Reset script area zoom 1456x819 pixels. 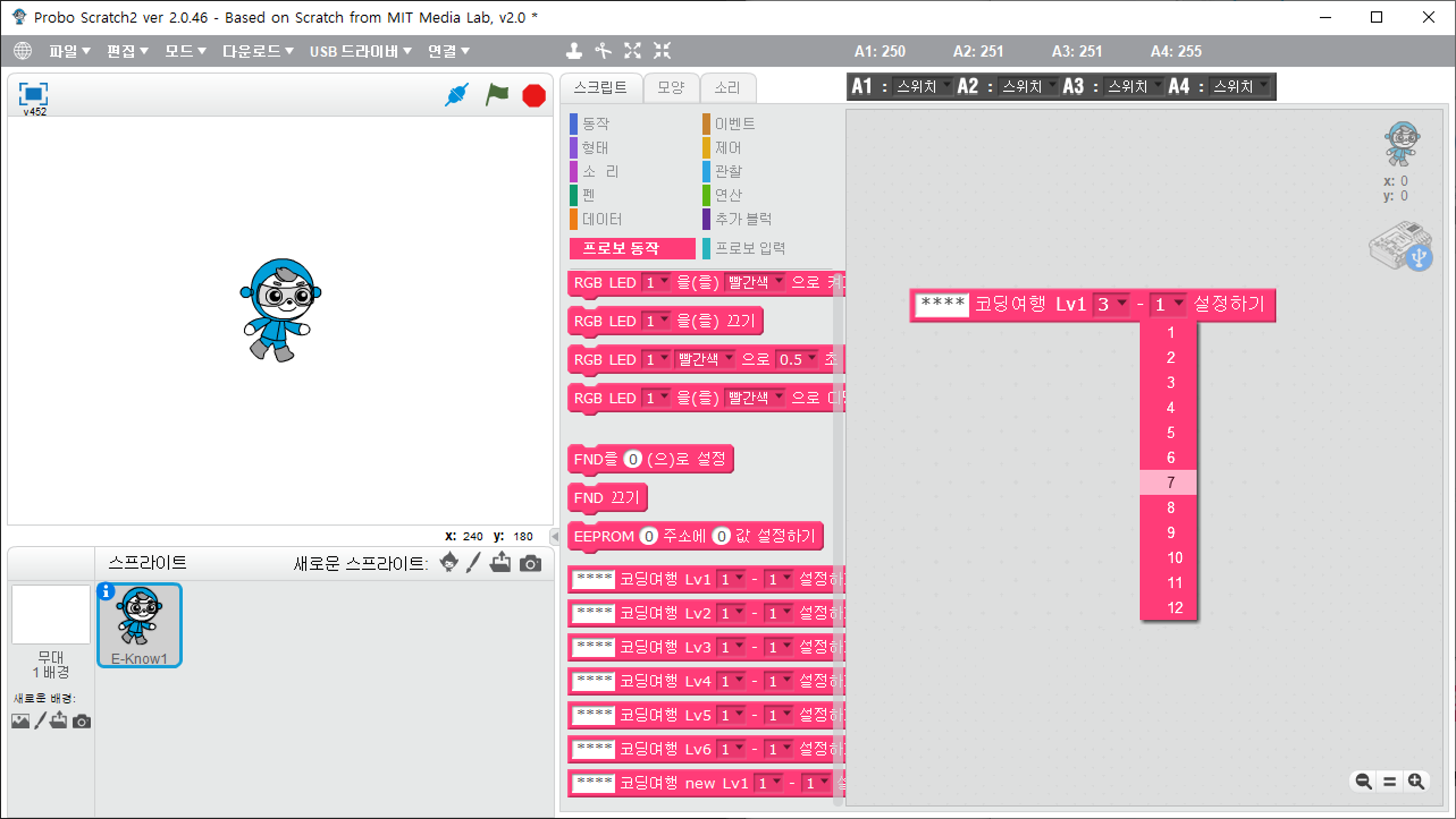pyautogui.click(x=1390, y=782)
